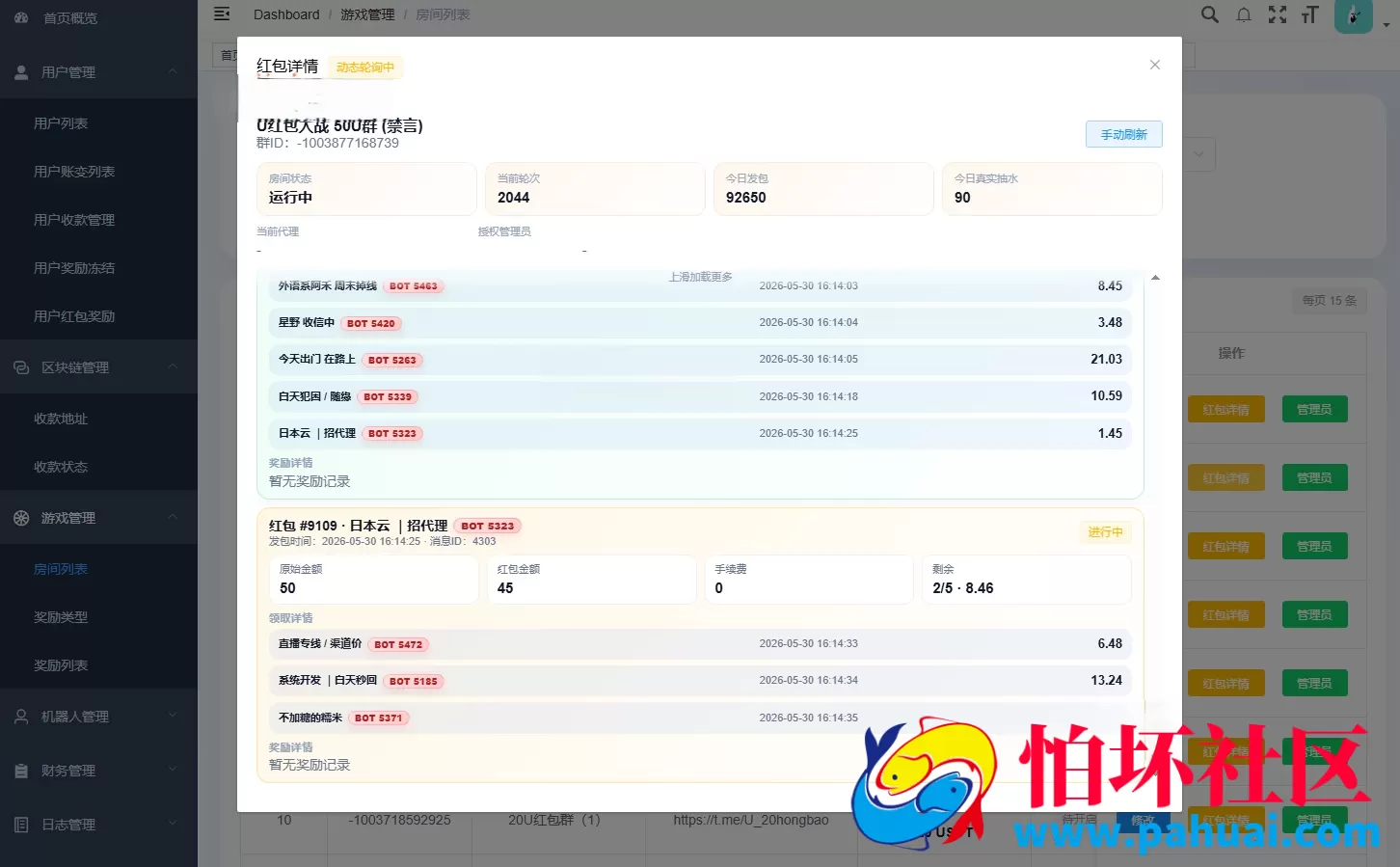Expand the 机器人管理 menu
This screenshot has height=867, width=1400.
click(x=98, y=717)
